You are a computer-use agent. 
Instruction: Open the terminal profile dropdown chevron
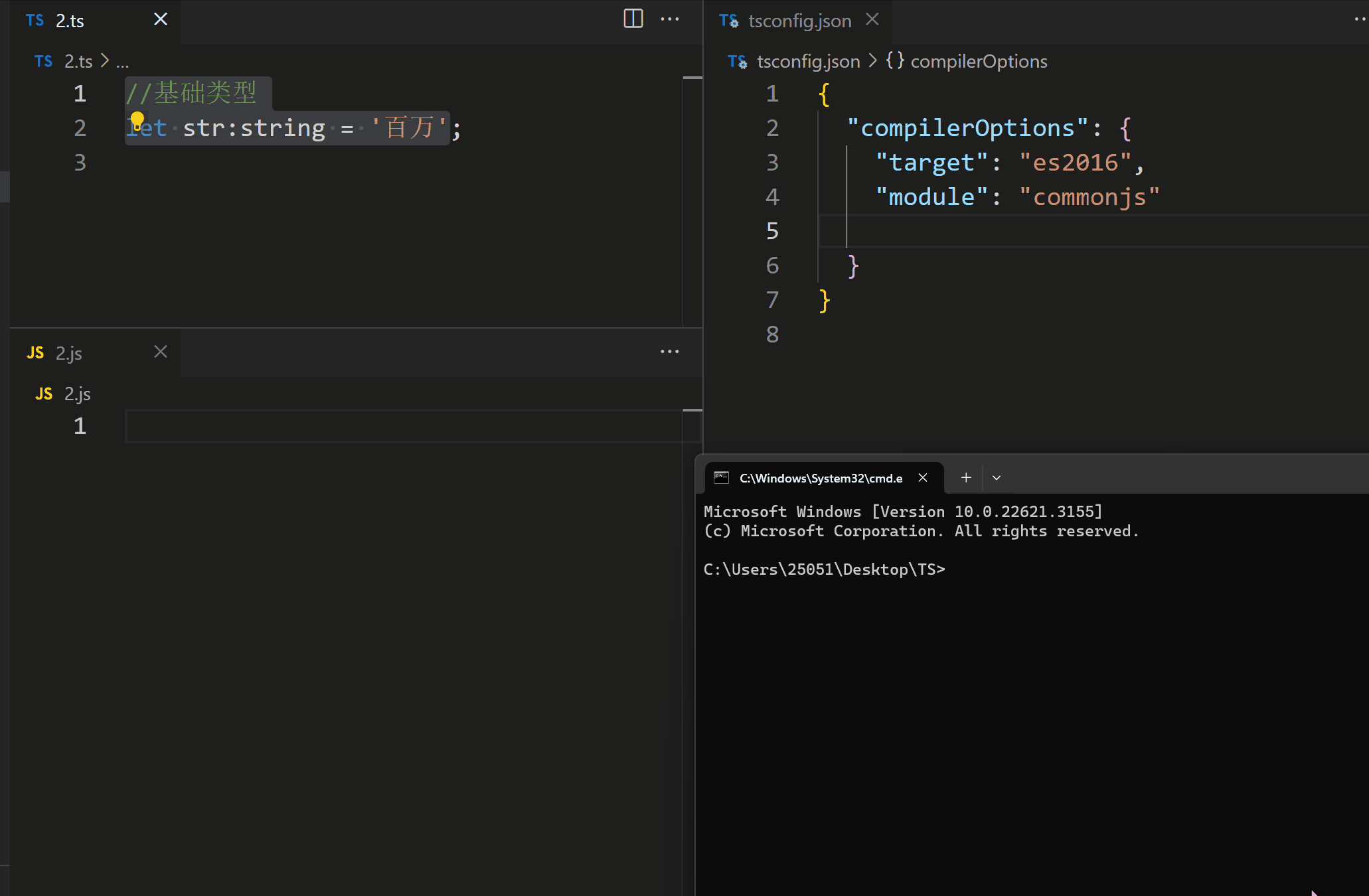[996, 477]
